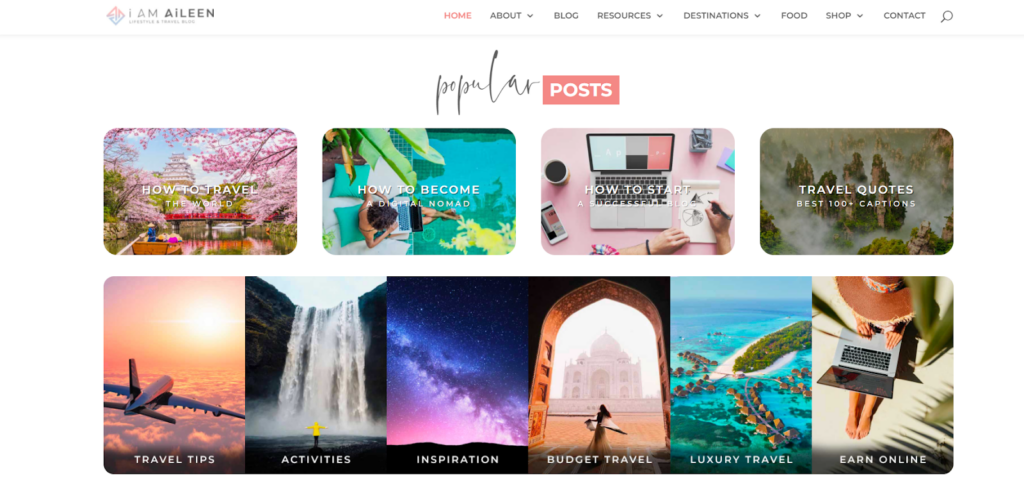The width and height of the screenshot is (1024, 481).
Task: Open the Food menu item
Action: coord(794,16)
